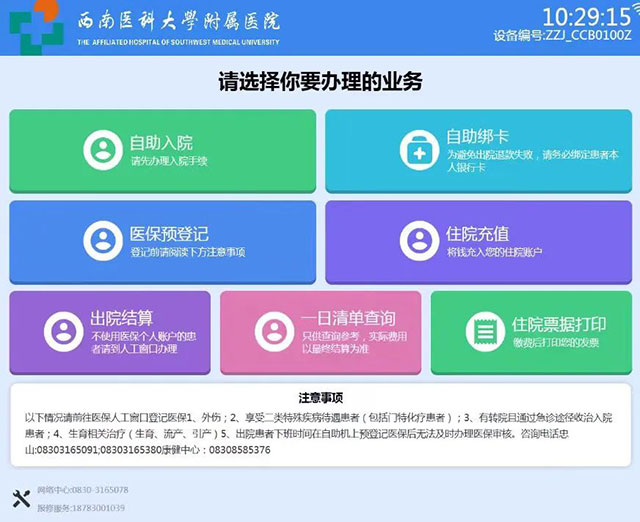Click the phone numbers 08303165091;08303165380
Image resolution: width=640 pixels, height=522 pixels.
coord(99,450)
